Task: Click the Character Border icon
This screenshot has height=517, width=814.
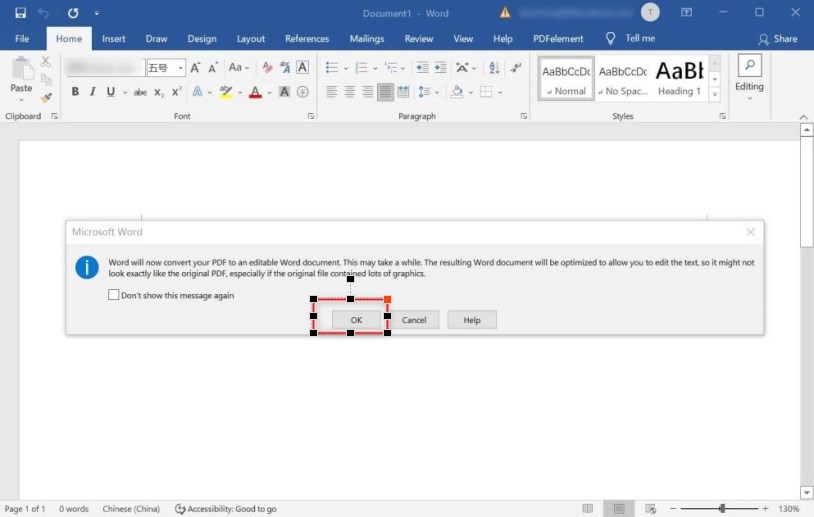Action: pos(302,67)
